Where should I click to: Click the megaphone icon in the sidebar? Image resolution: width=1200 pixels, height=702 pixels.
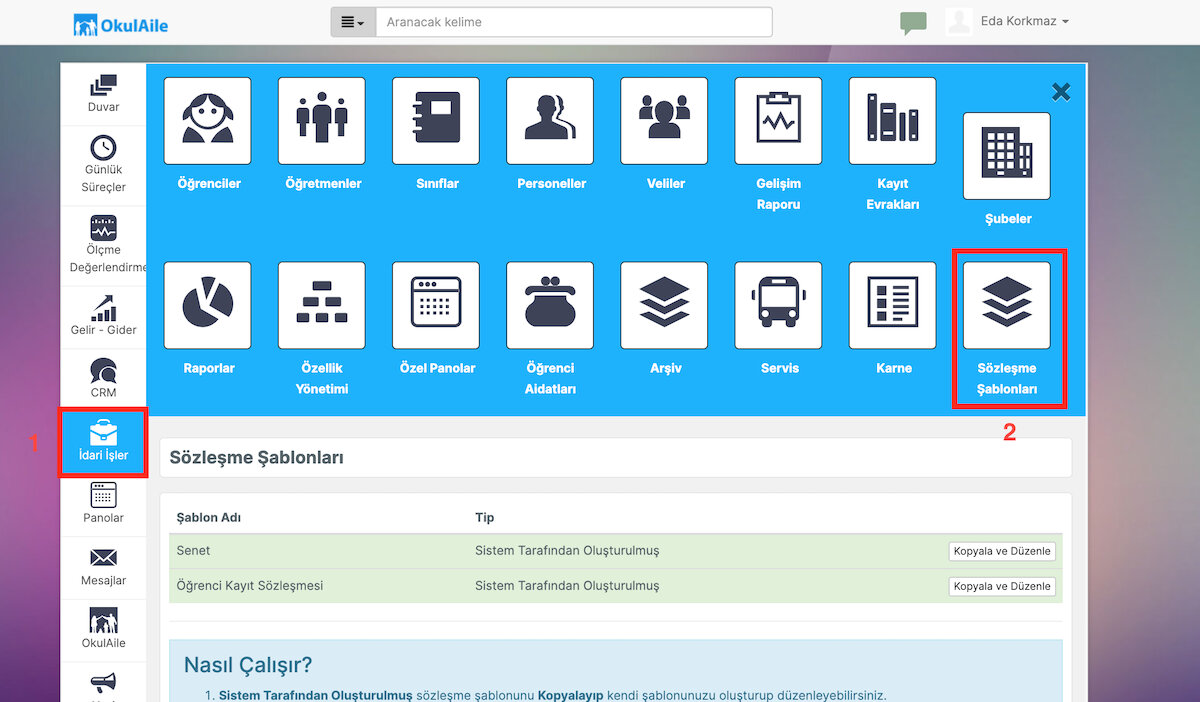103,684
